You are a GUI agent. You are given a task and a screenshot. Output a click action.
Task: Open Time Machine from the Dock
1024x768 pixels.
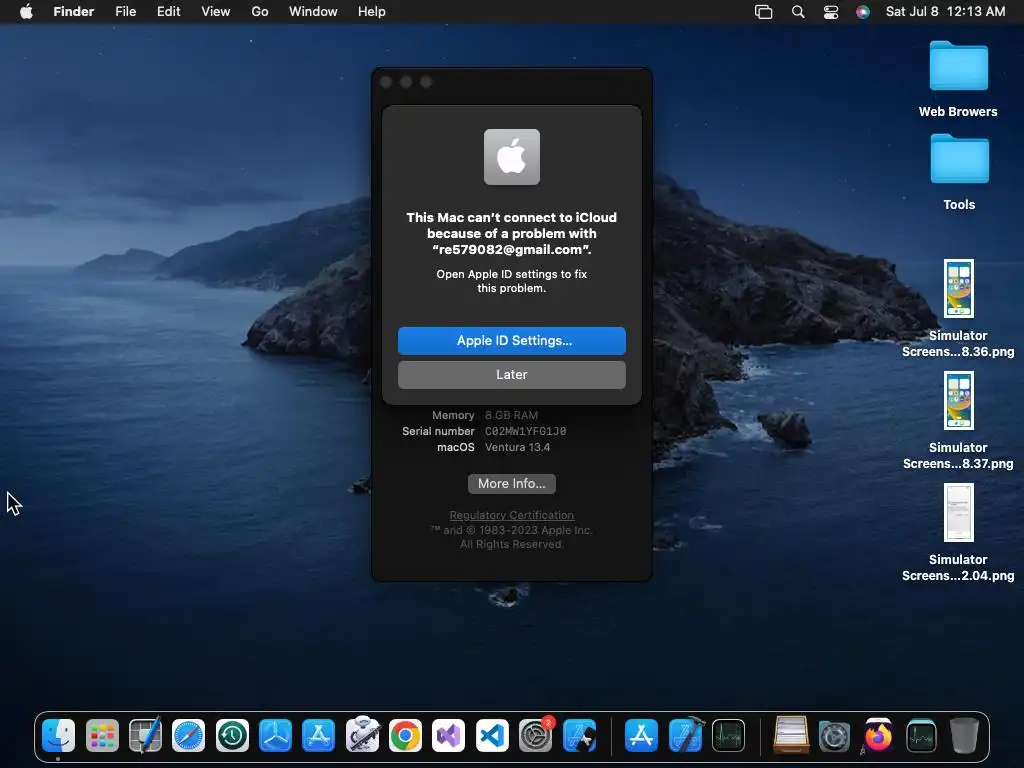[232, 735]
